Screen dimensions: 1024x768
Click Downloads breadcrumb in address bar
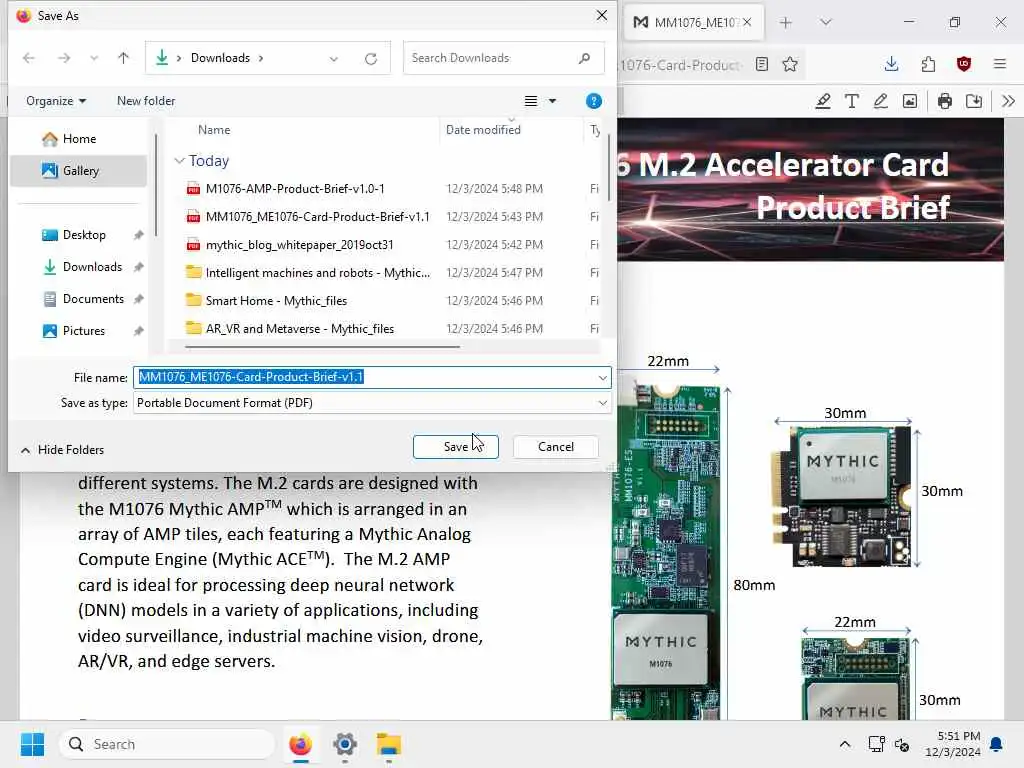click(x=220, y=58)
